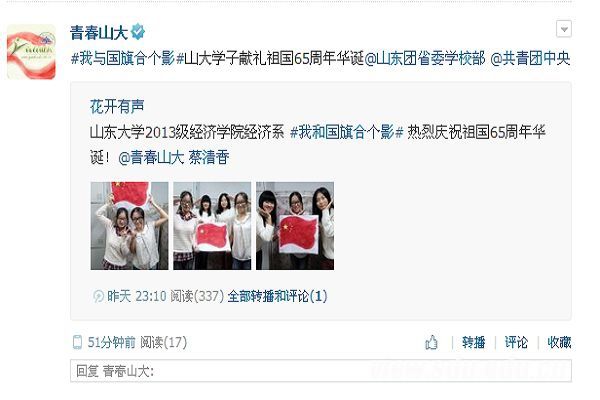Screen dimensions: 600x400
Task: Open the first photo with the raised flag
Action: pyautogui.click(x=129, y=226)
